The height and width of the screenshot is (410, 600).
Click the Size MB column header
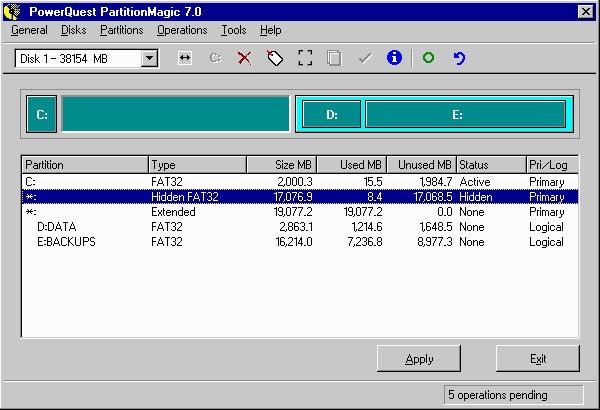(281, 165)
